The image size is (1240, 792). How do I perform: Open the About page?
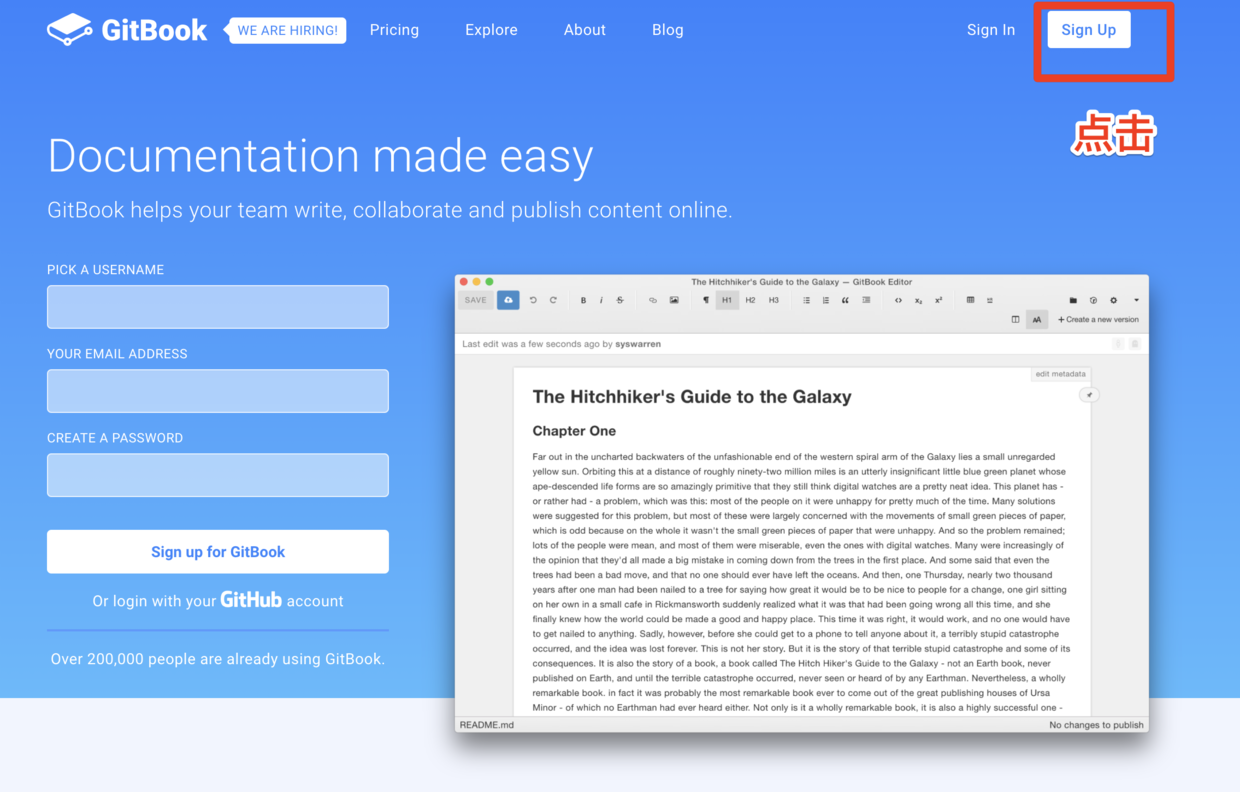(584, 30)
